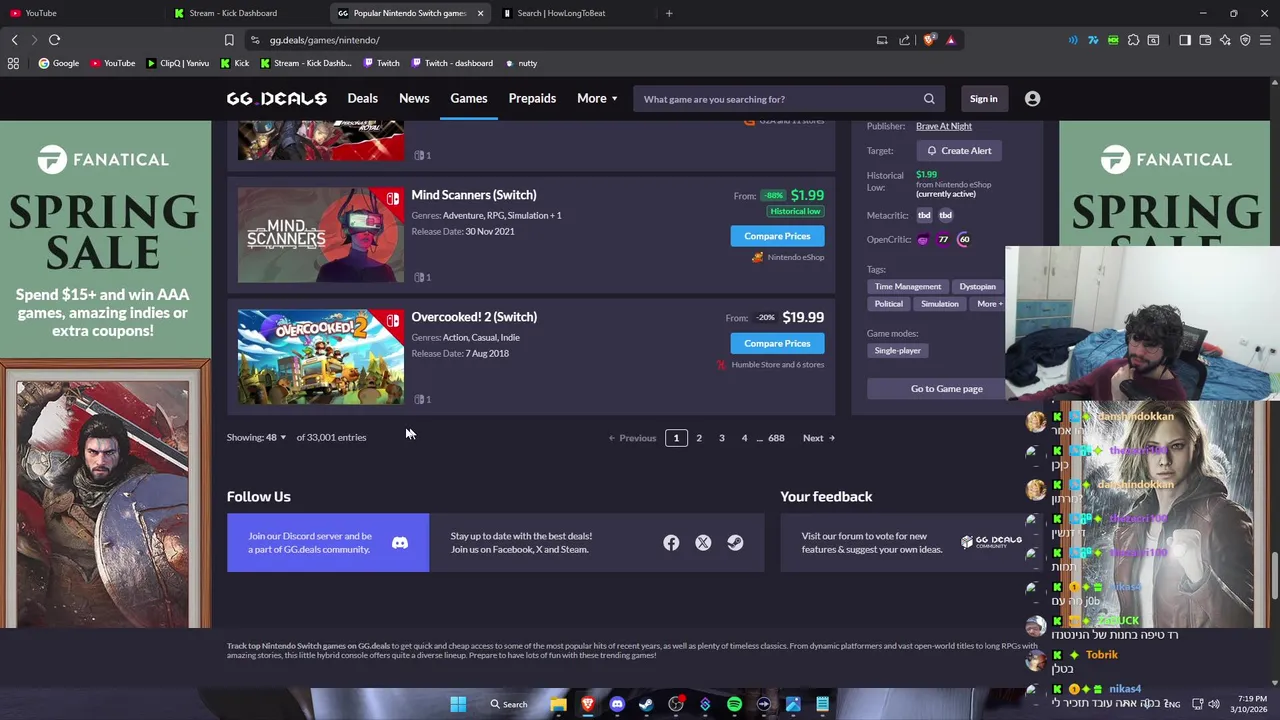The image size is (1280, 720).
Task: Open the browser extensions puzzle icon
Action: click(1133, 40)
